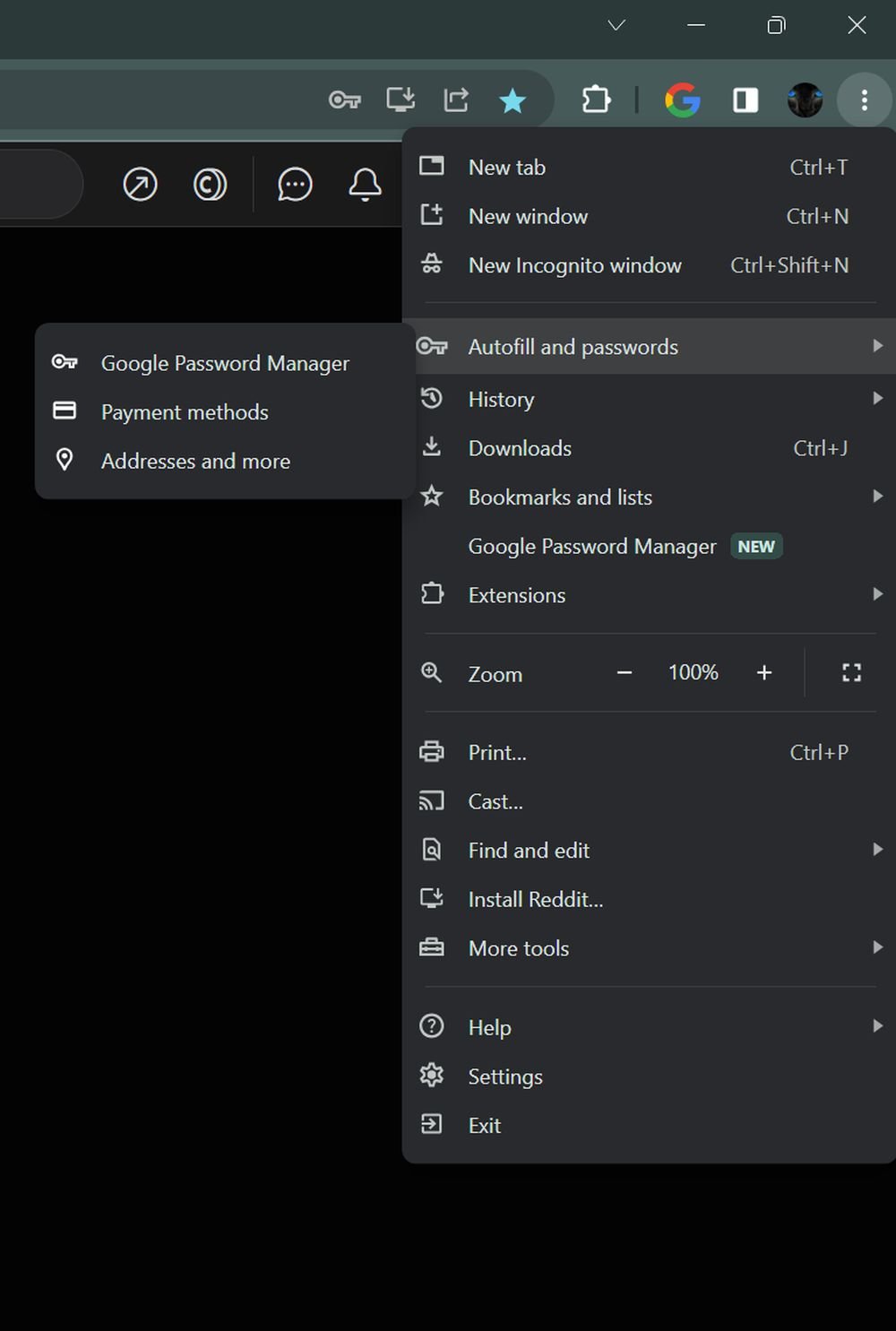This screenshot has width=896, height=1331.
Task: Decrease zoom with the minus button
Action: pyautogui.click(x=625, y=672)
